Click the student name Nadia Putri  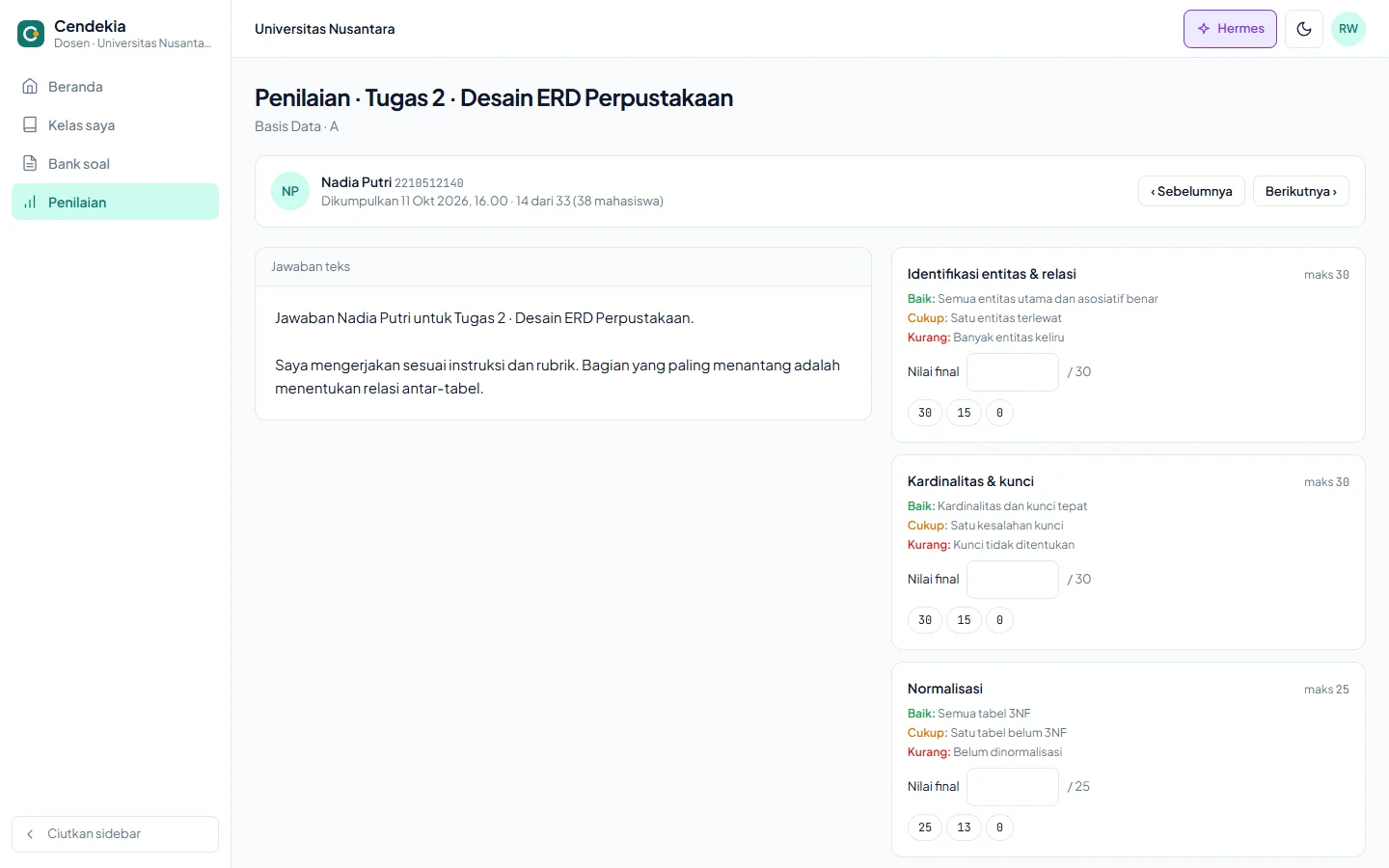pos(356,182)
